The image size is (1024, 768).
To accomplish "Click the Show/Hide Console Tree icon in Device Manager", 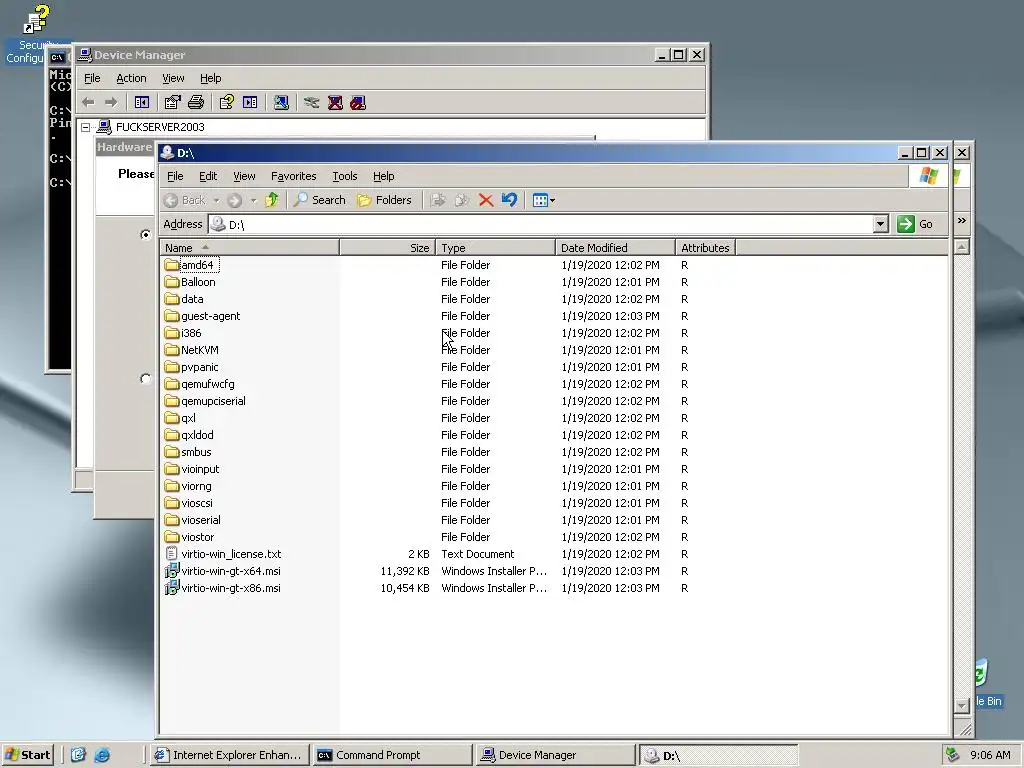I will point(142,102).
